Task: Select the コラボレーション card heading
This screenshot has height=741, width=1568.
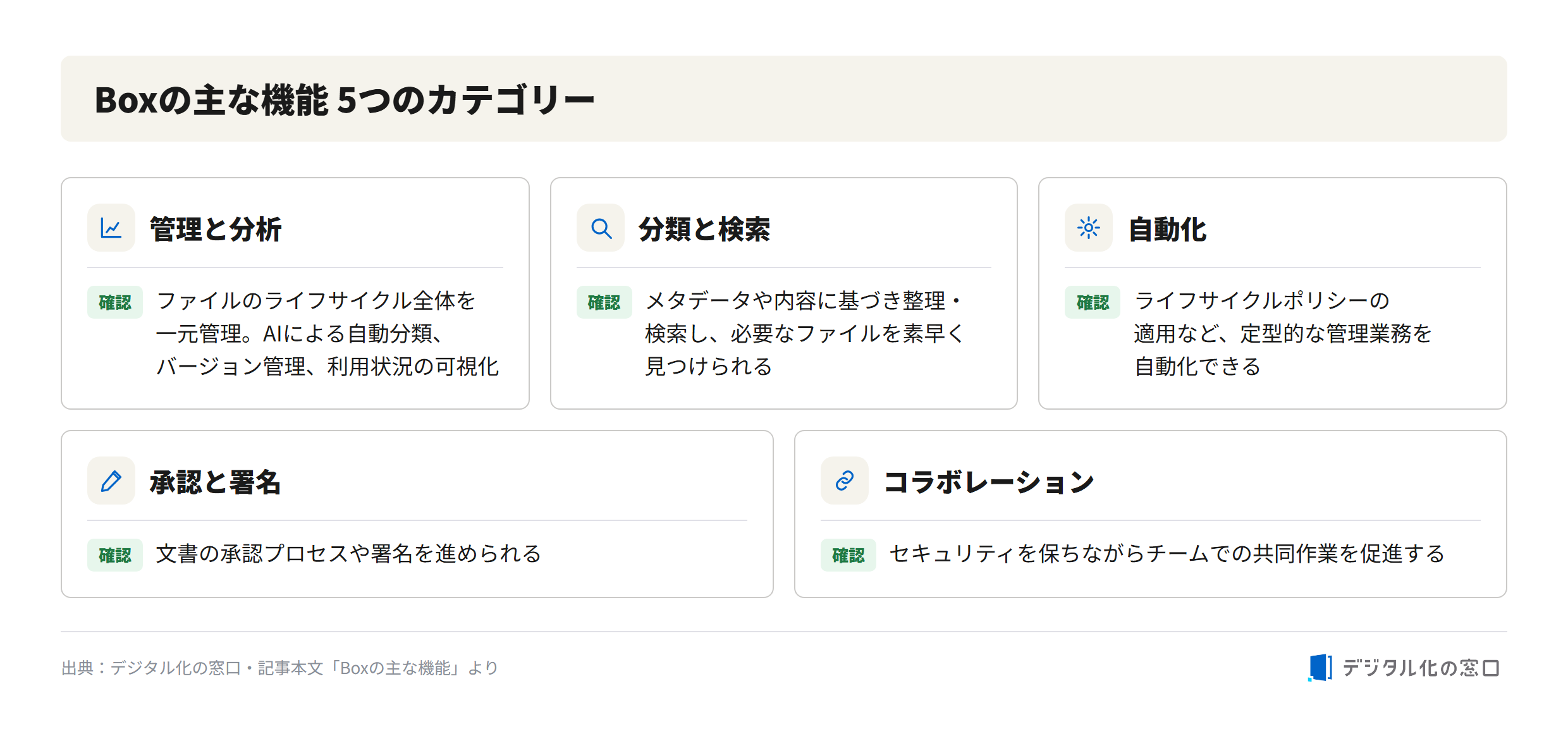Action: point(989,482)
